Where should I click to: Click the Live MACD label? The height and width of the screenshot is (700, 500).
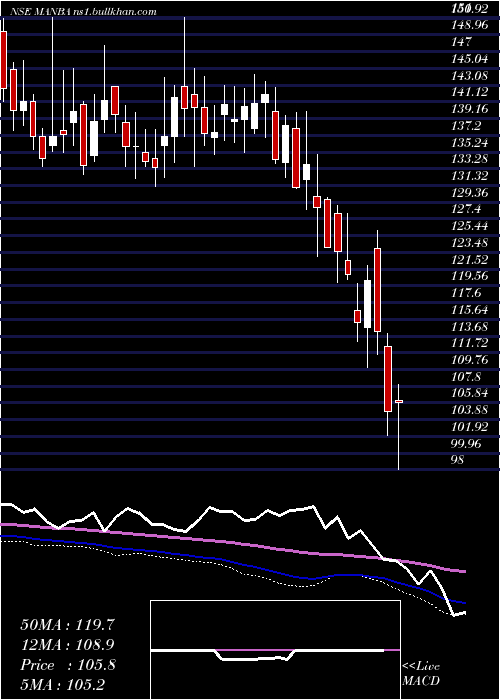(x=421, y=673)
